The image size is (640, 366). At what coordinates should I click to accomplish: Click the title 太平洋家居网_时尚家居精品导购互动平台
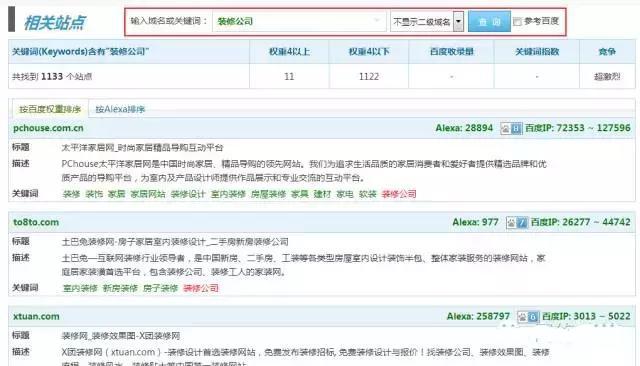[x=142, y=148]
